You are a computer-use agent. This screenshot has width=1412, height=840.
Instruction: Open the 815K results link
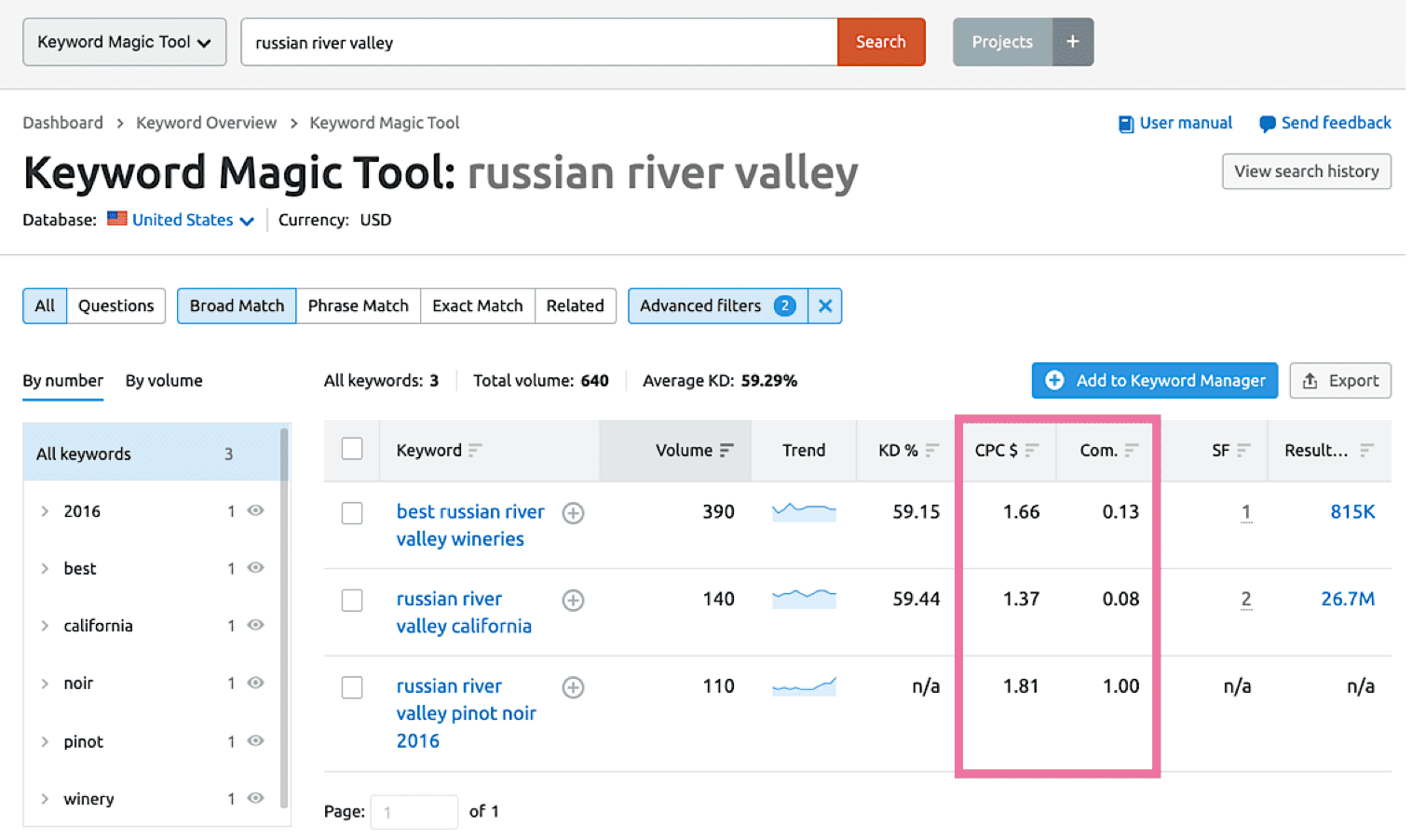coord(1352,511)
